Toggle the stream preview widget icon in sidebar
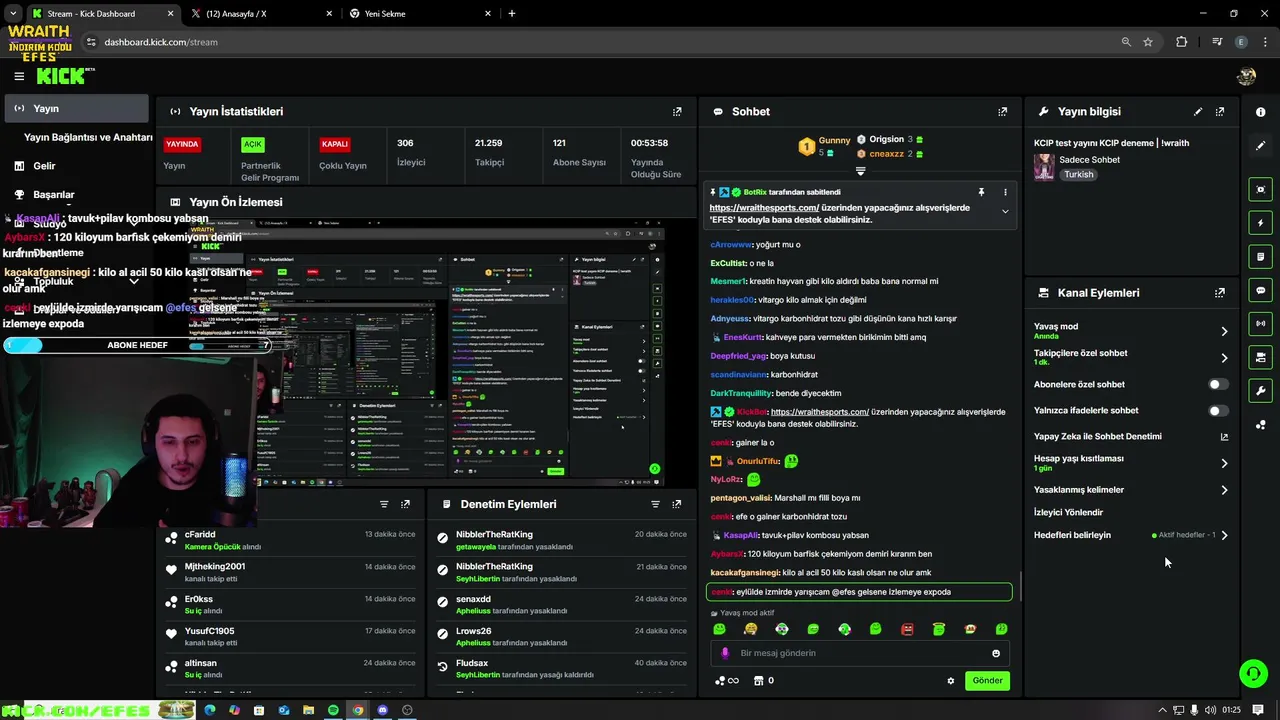This screenshot has width=1280, height=720. [1261, 189]
